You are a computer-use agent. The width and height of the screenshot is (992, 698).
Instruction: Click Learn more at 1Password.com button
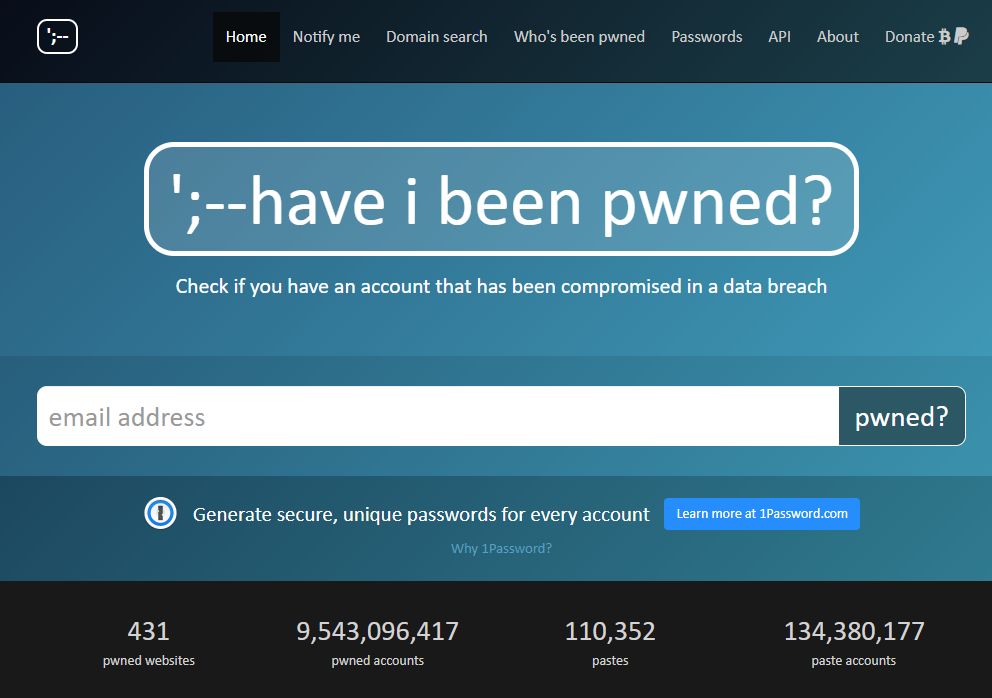click(762, 514)
